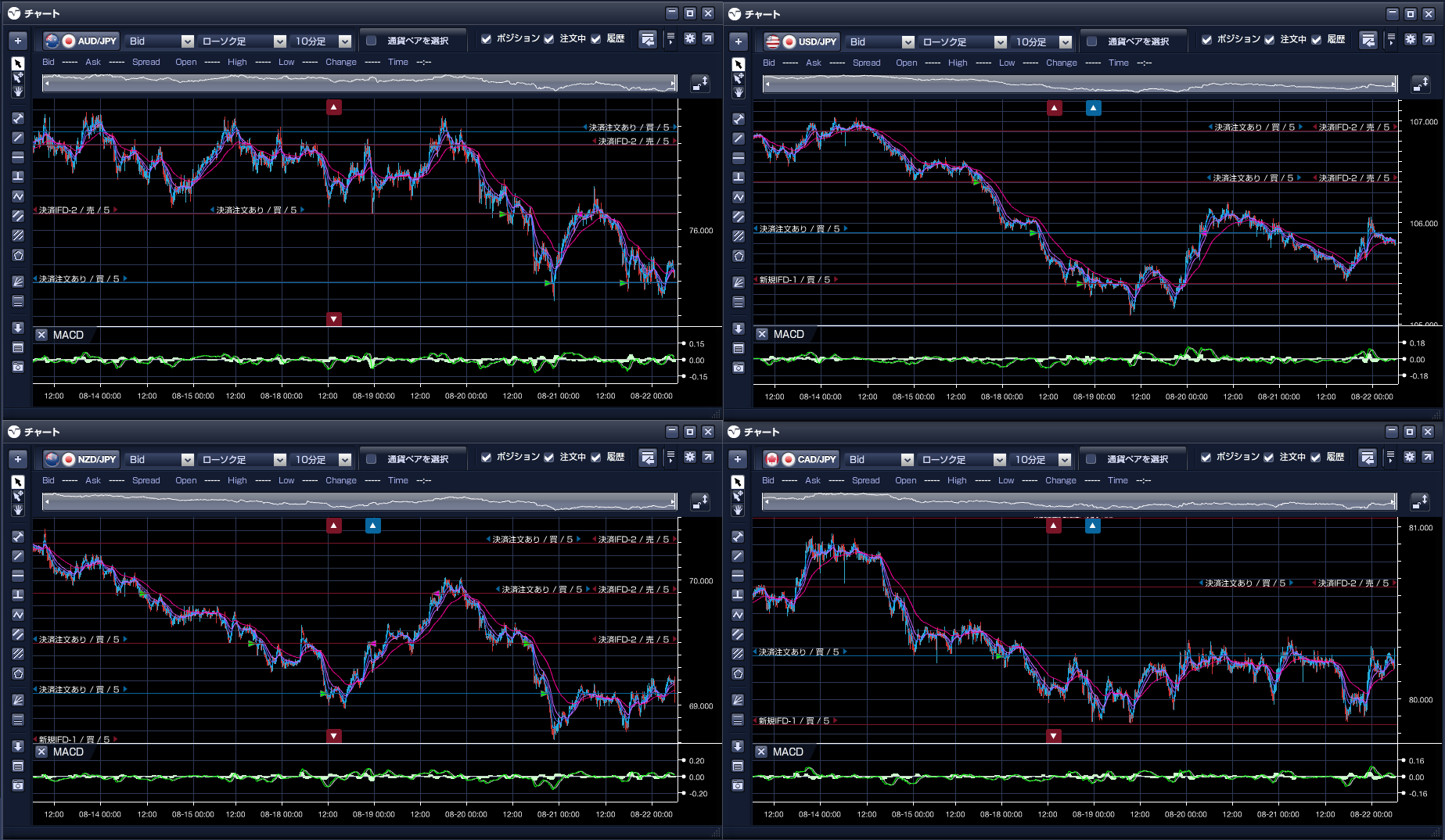Click the plus add button in AUD/JPY chart

pyautogui.click(x=18, y=41)
